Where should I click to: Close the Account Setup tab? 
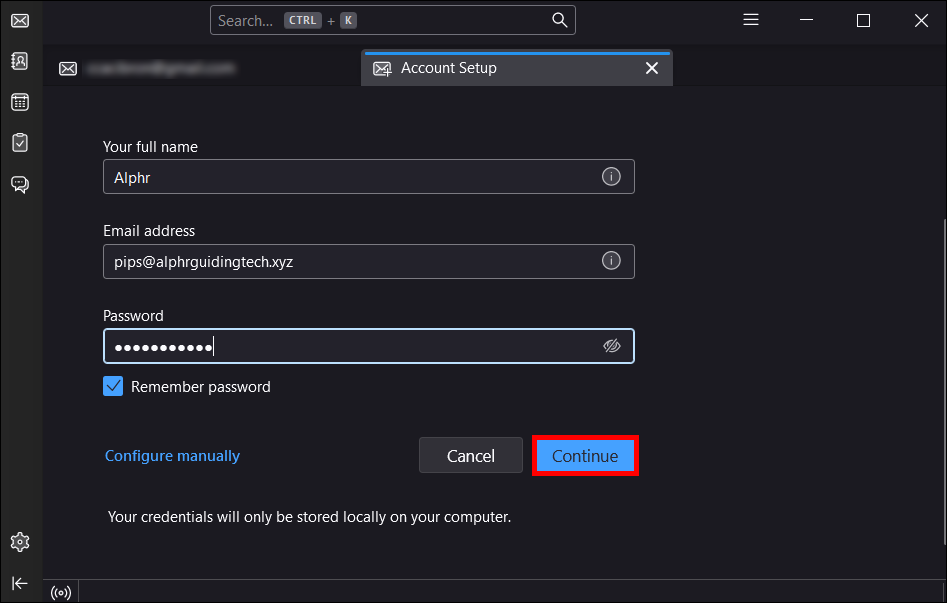point(652,68)
